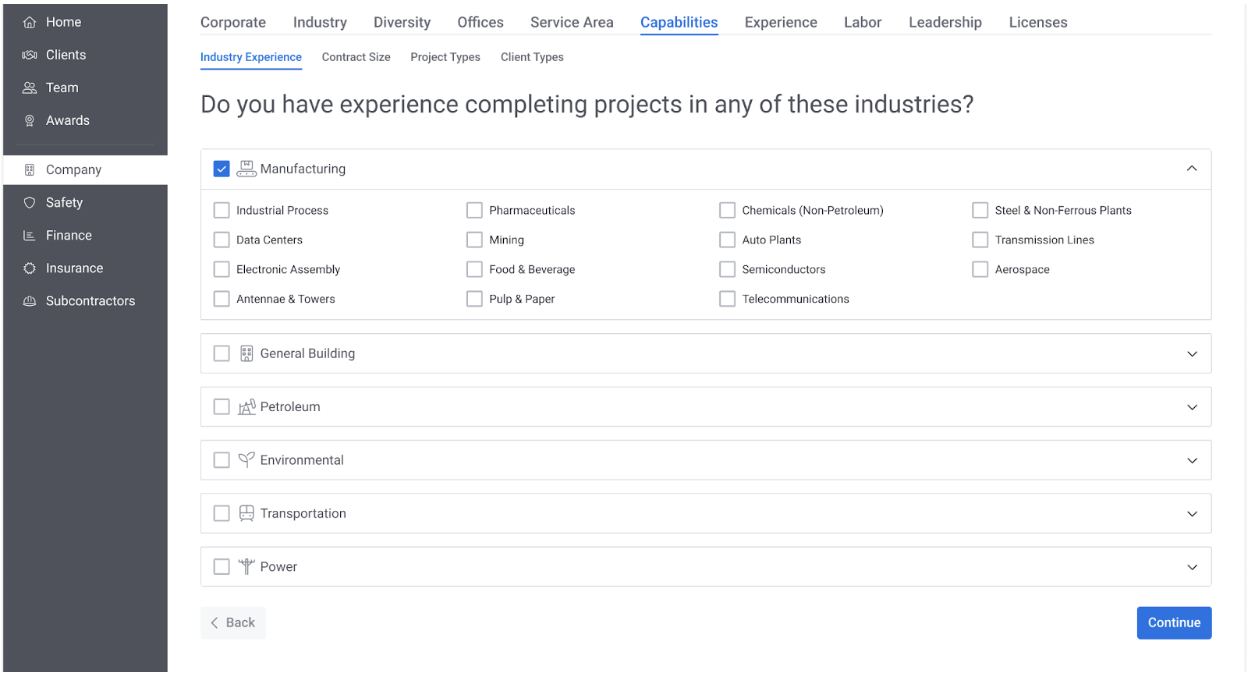Switch to the Experience tab
This screenshot has height=684, width=1256.
point(780,22)
